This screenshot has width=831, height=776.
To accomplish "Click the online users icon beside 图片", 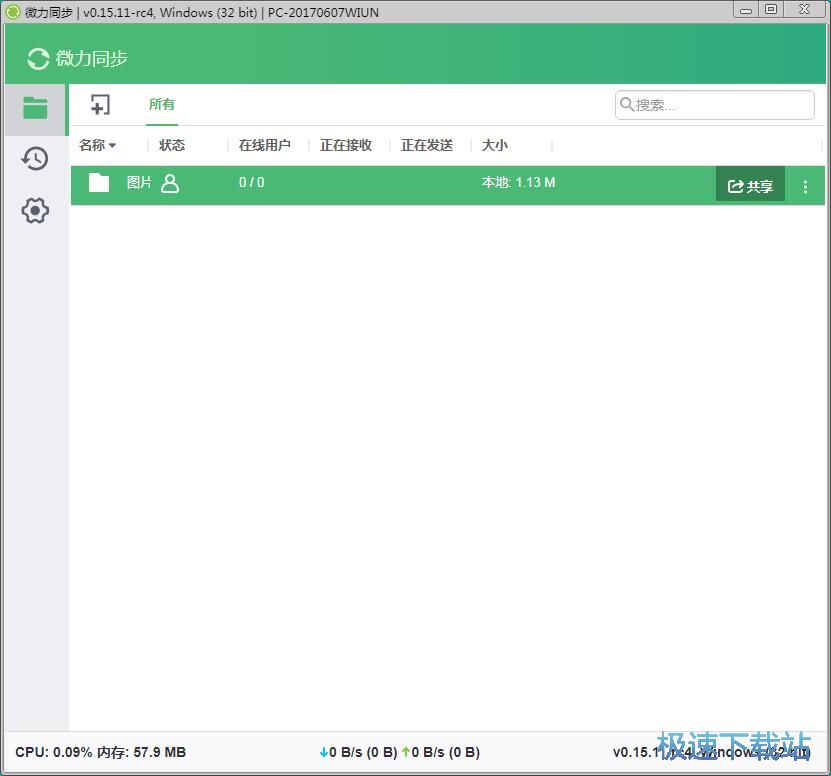I will coord(169,183).
